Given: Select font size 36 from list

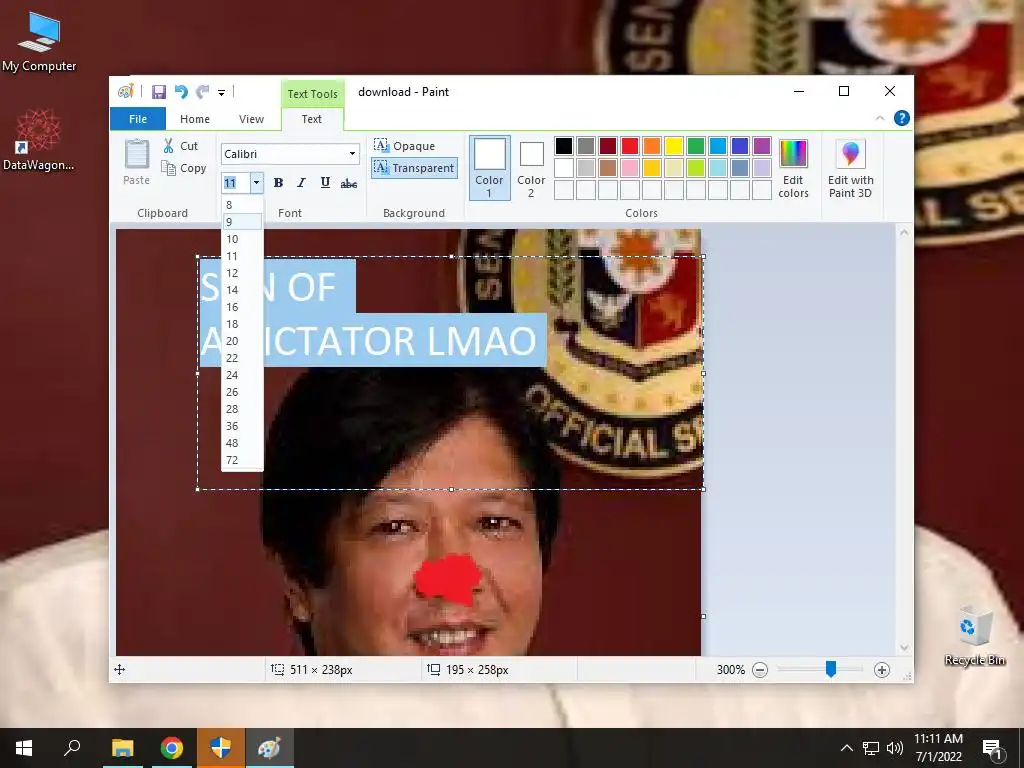Looking at the screenshot, I should point(242,426).
